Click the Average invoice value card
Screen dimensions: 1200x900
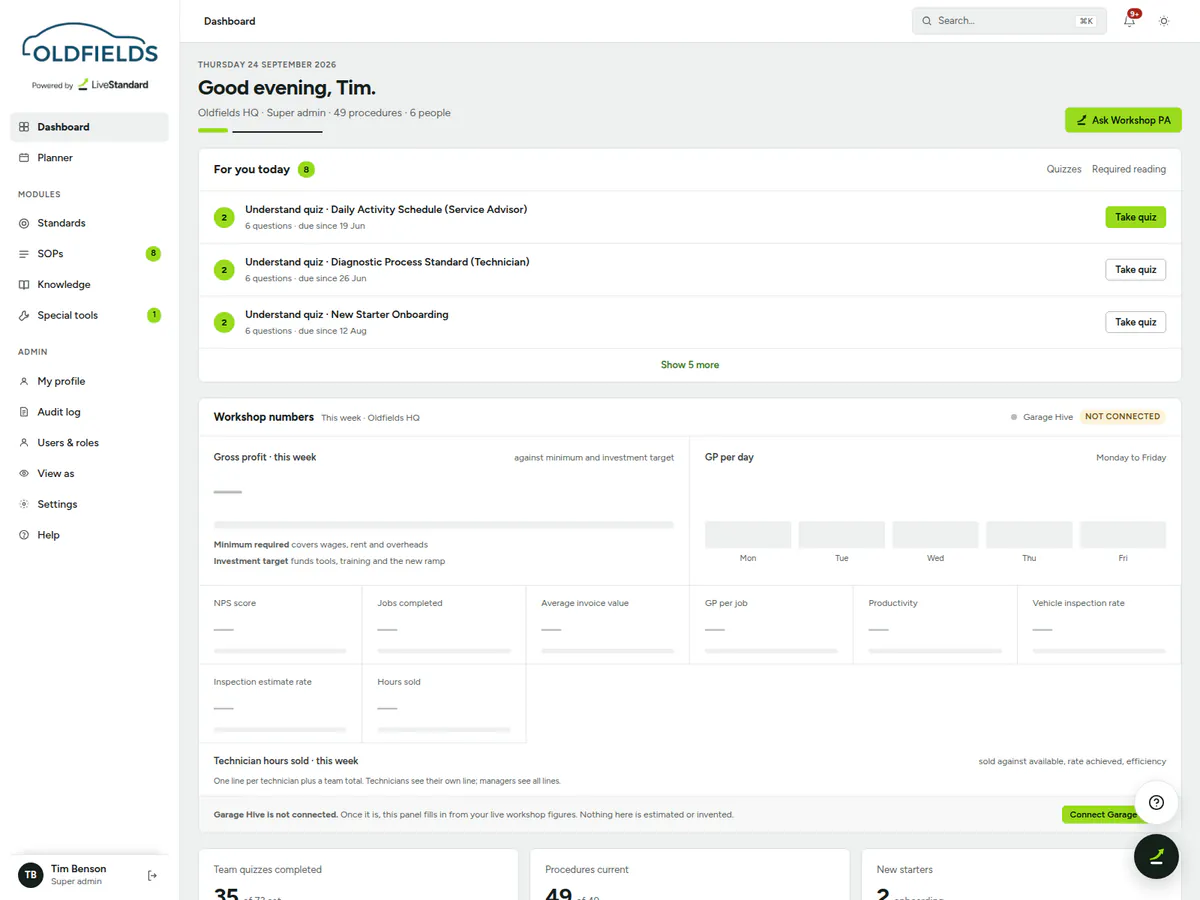[x=608, y=625]
